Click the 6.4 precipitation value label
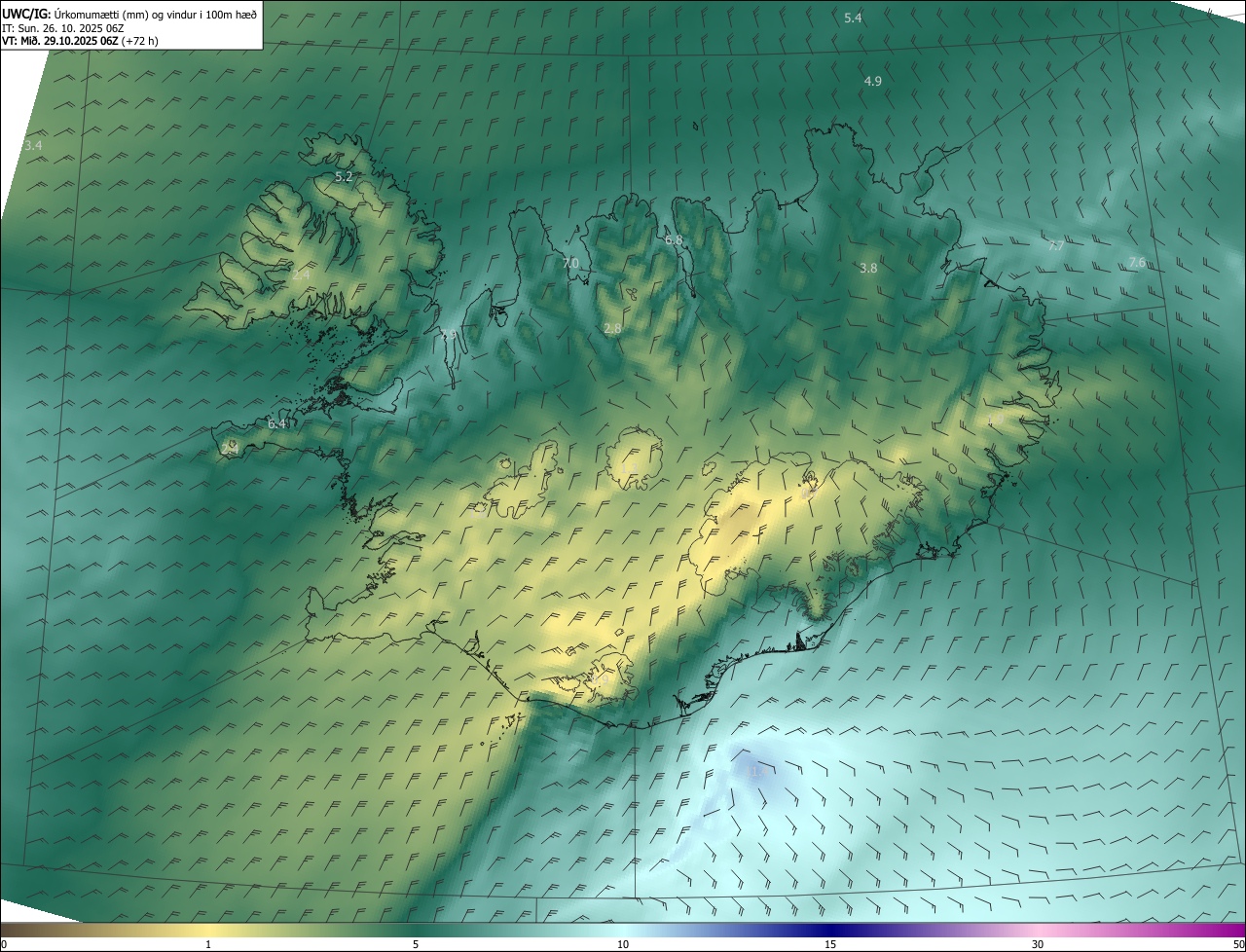 coord(277,424)
